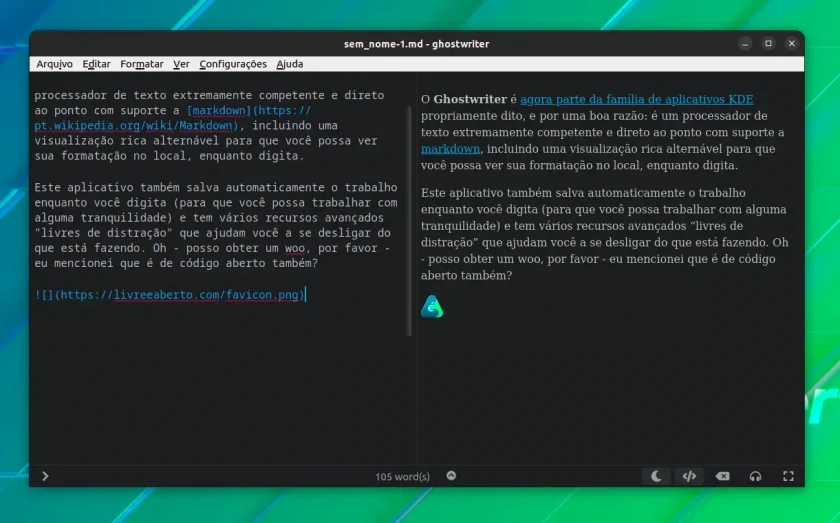Toggle dark mode with the moon icon
The width and height of the screenshot is (840, 523).
pos(656,476)
